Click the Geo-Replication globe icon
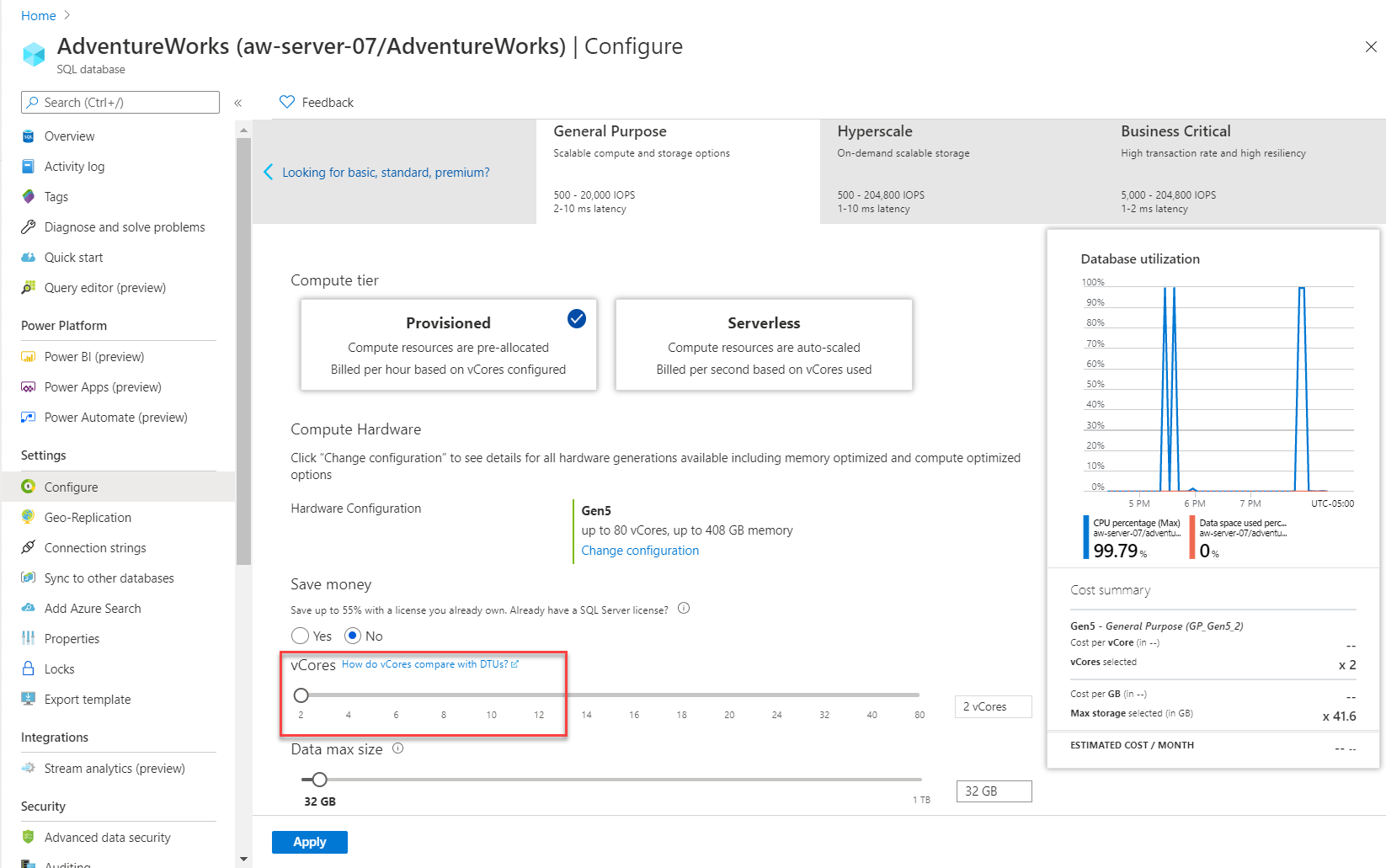The height and width of the screenshot is (868, 1386). tap(29, 517)
